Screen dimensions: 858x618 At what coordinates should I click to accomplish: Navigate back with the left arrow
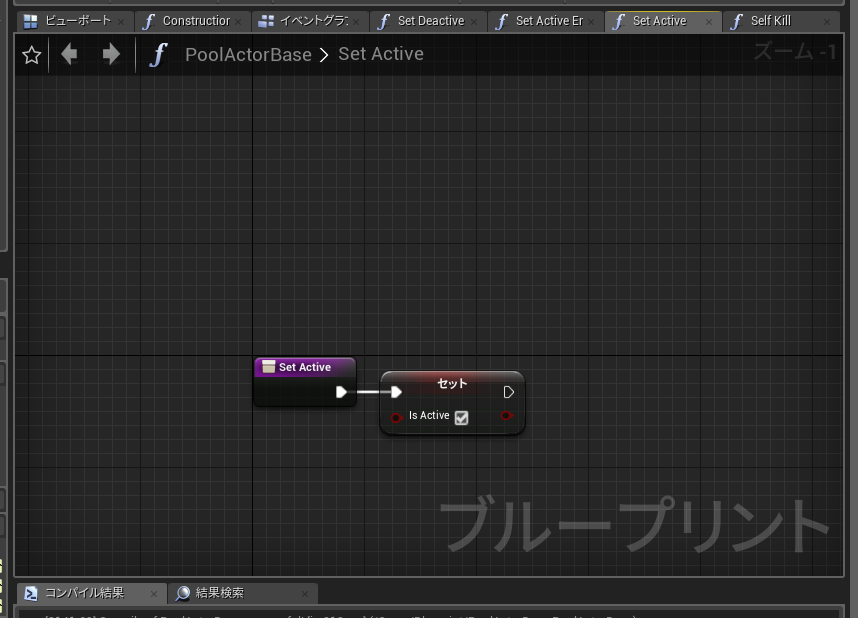pyautogui.click(x=69, y=54)
